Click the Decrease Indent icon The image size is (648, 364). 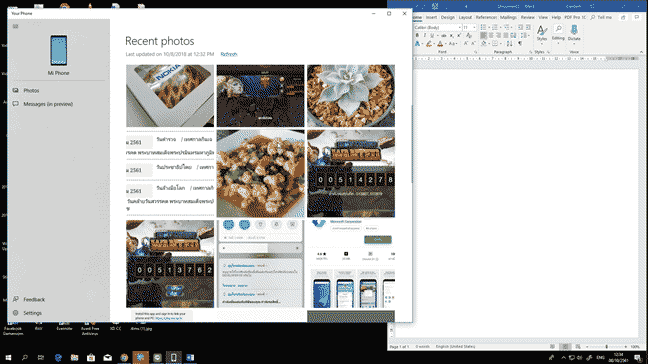pyautogui.click(x=520, y=27)
